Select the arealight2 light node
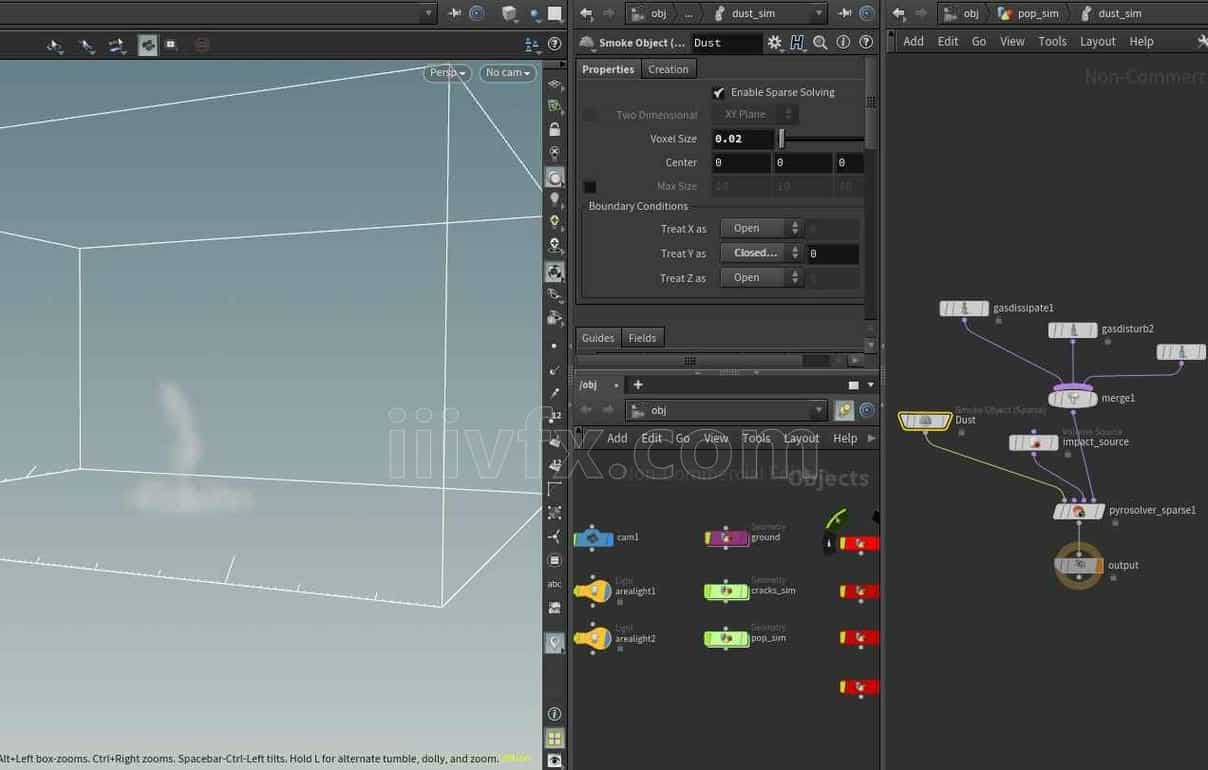Image resolution: width=1208 pixels, height=770 pixels. click(x=592, y=638)
